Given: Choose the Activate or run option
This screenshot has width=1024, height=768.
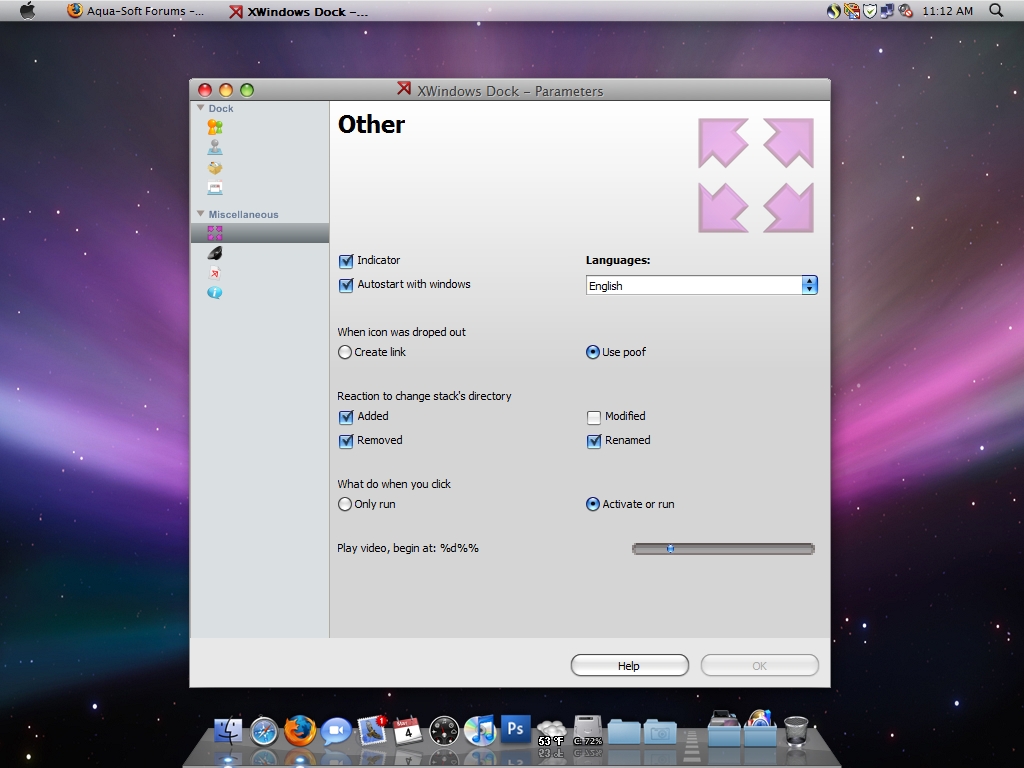Looking at the screenshot, I should (x=592, y=504).
